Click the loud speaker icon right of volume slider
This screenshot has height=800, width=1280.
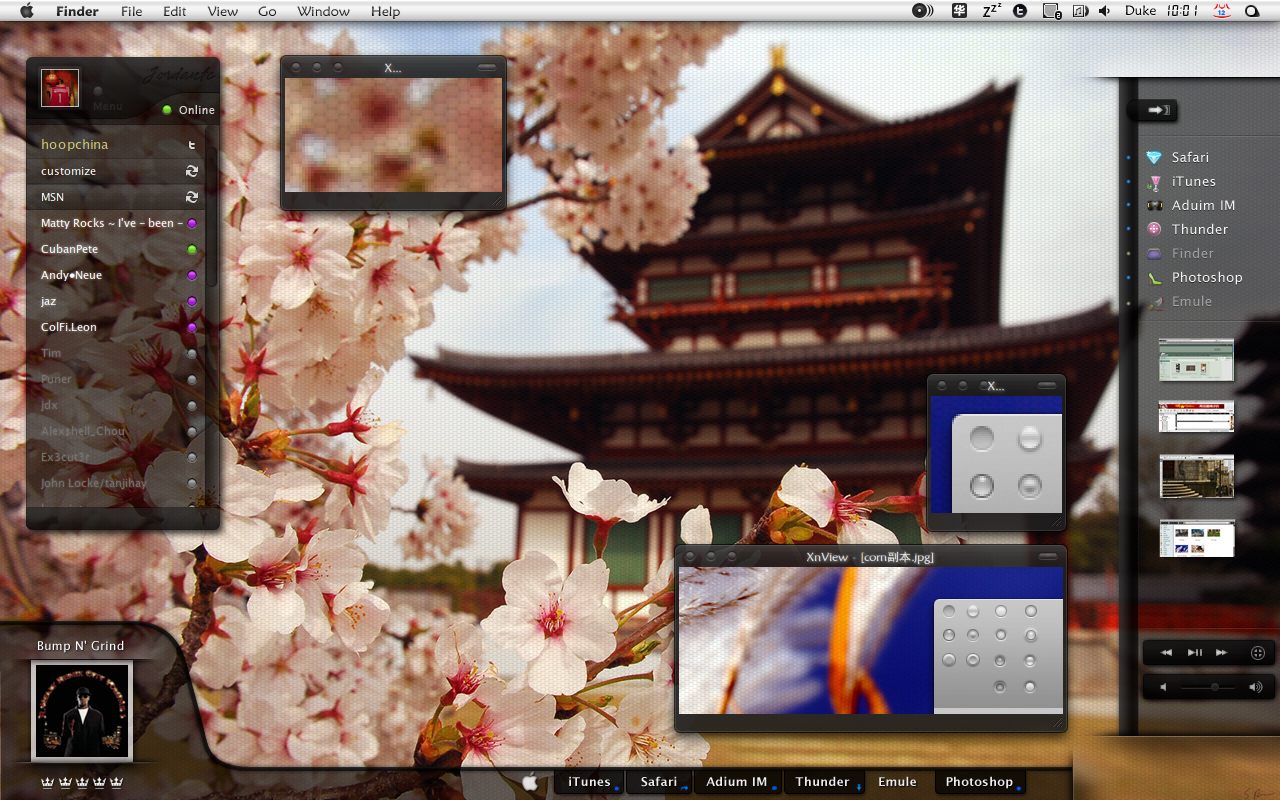[1255, 687]
